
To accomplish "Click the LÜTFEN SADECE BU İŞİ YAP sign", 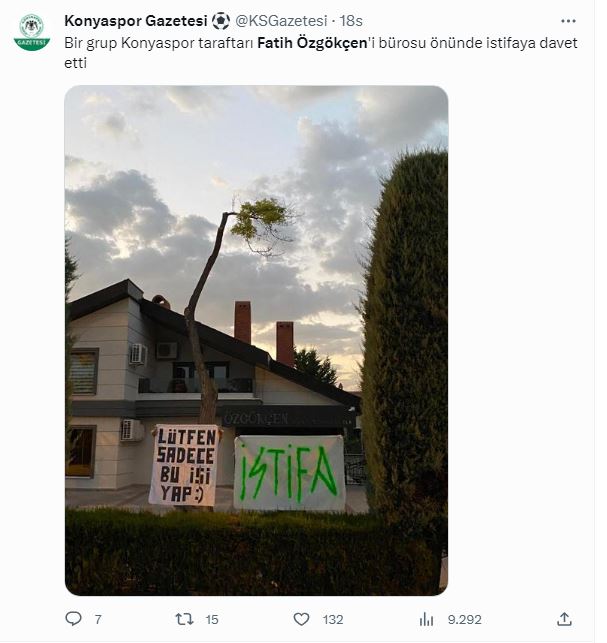I will (x=185, y=465).
